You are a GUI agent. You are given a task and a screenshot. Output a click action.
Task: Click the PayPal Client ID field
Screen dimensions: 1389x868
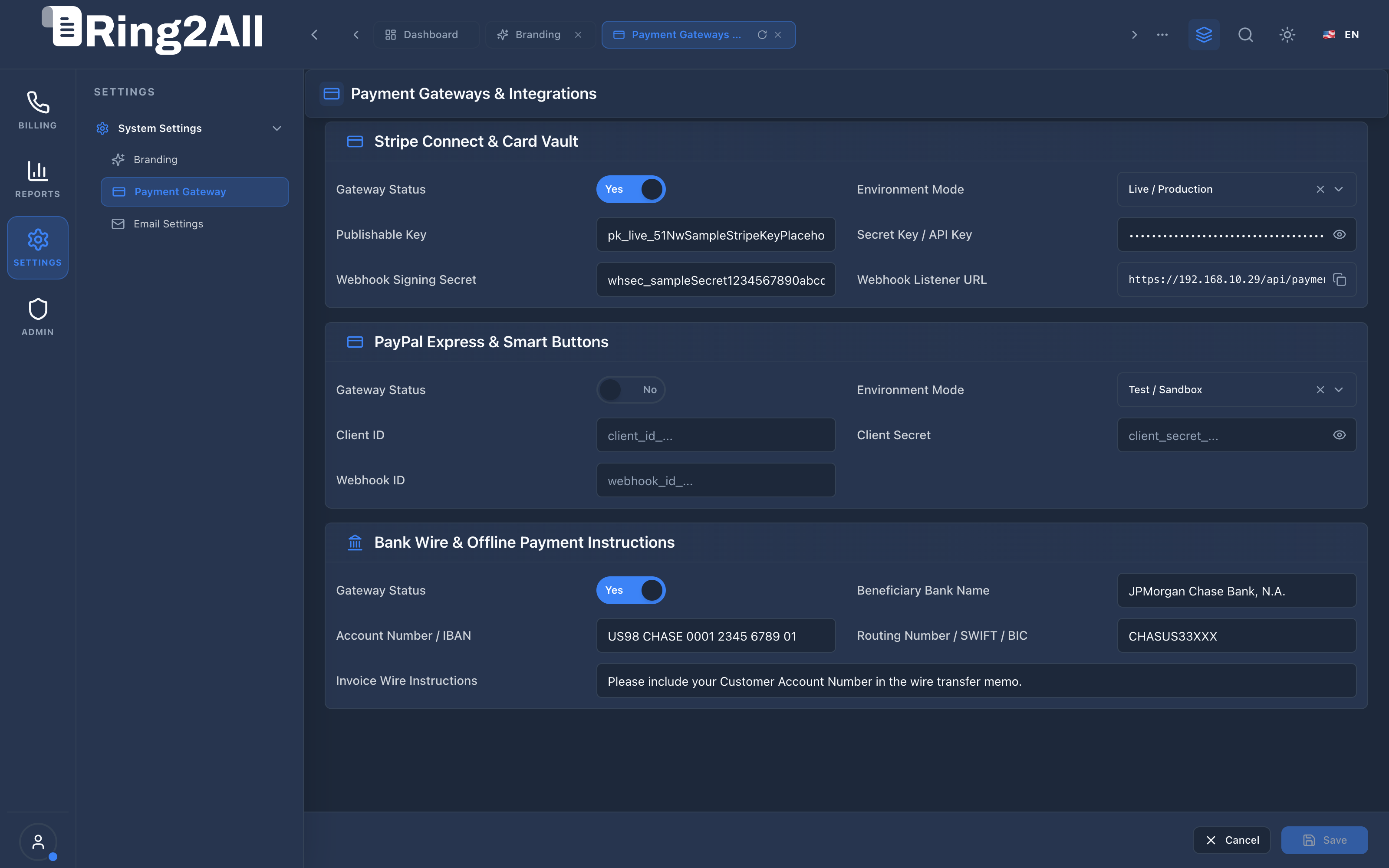[716, 435]
